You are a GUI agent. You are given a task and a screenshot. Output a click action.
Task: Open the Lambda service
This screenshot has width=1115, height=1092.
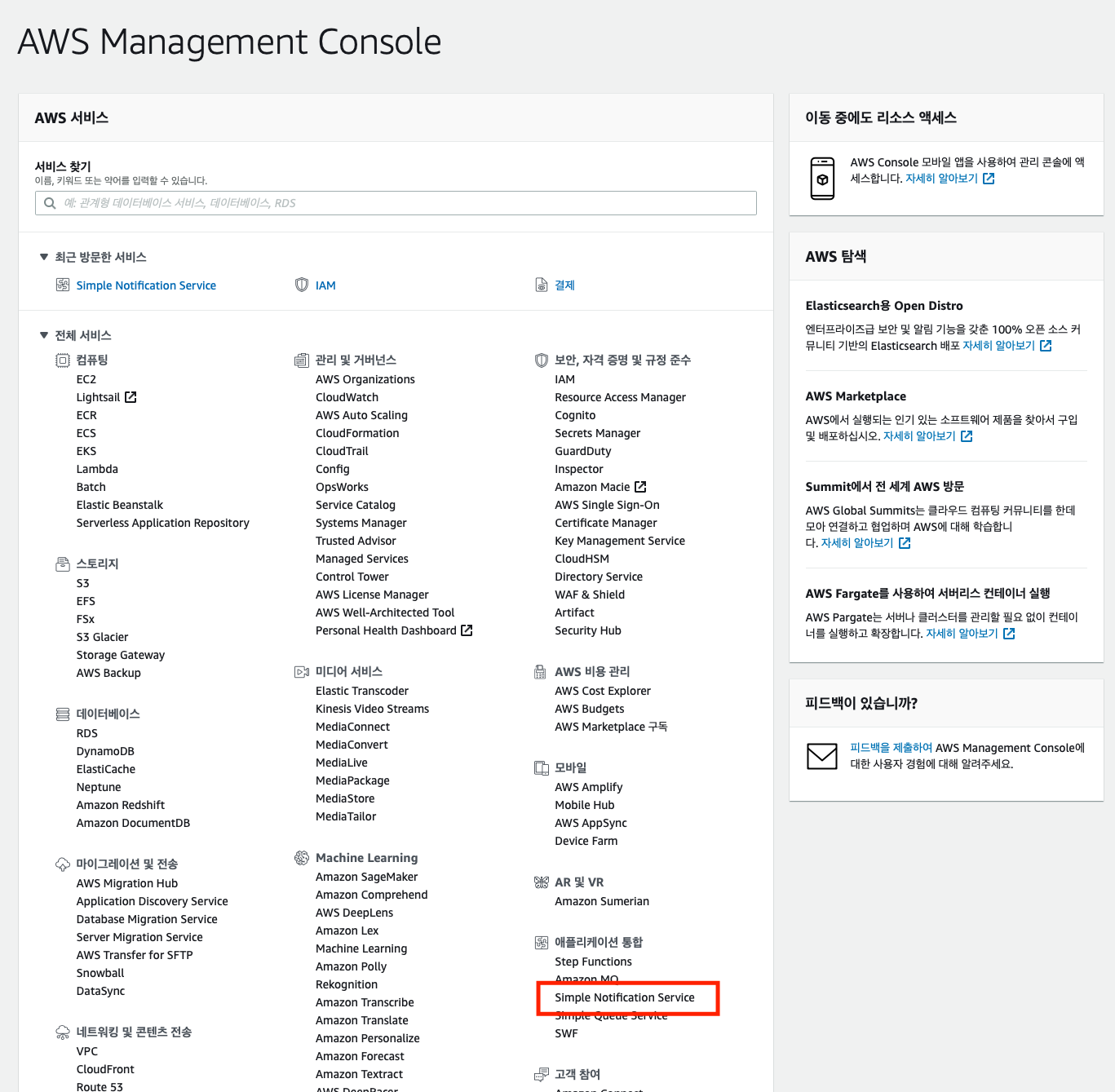97,469
